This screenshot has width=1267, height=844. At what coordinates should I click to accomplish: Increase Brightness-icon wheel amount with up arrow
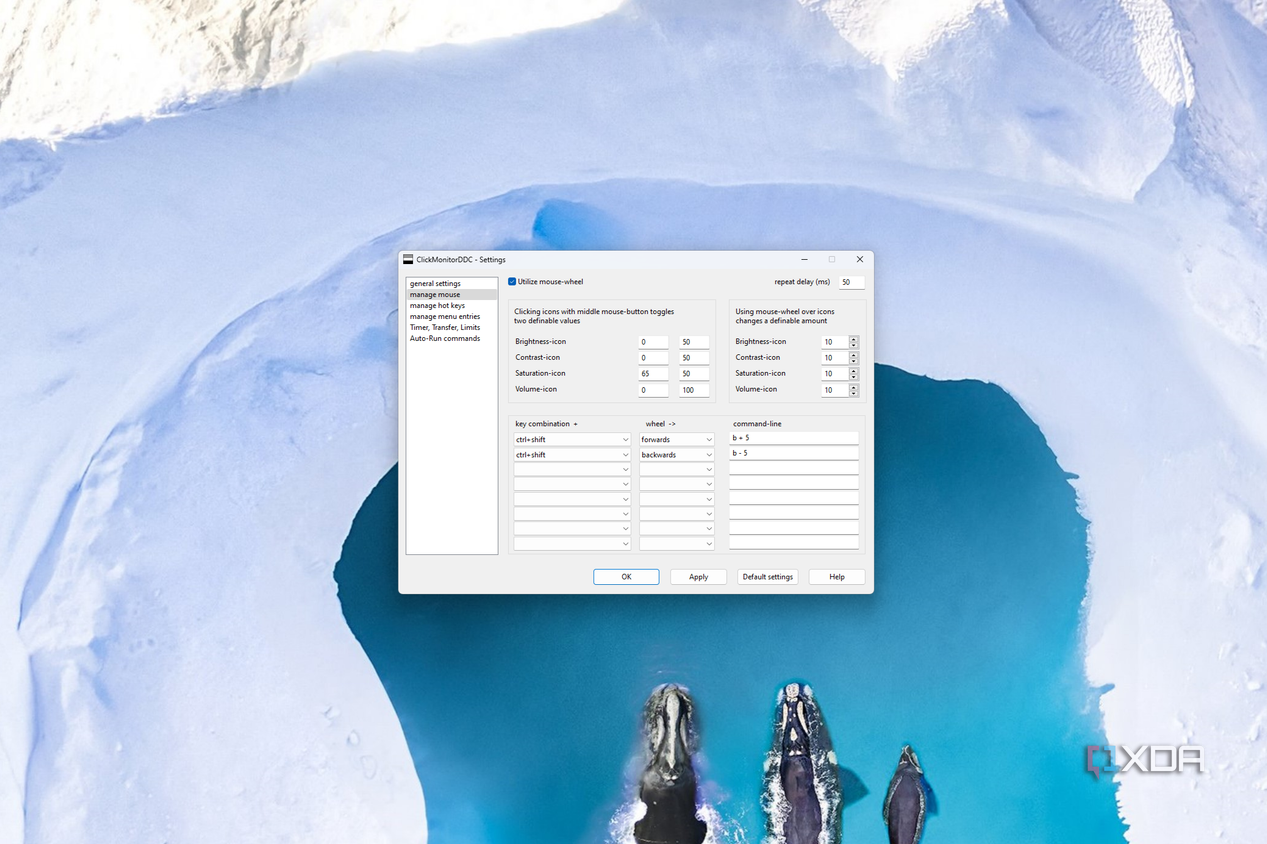click(x=854, y=339)
